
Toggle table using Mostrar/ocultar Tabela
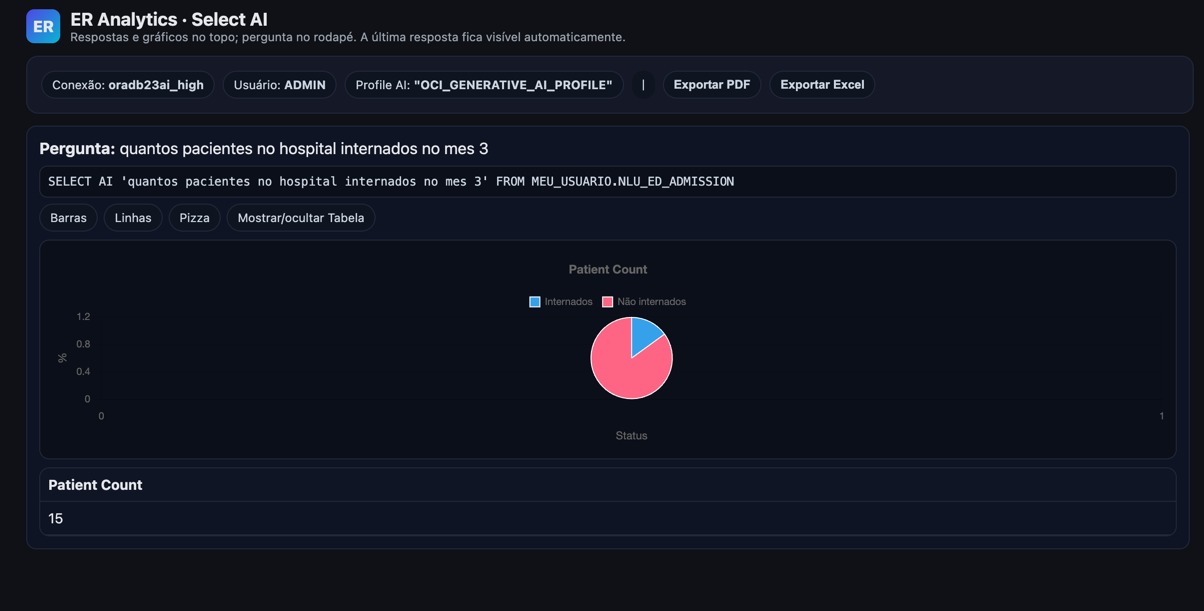click(300, 218)
